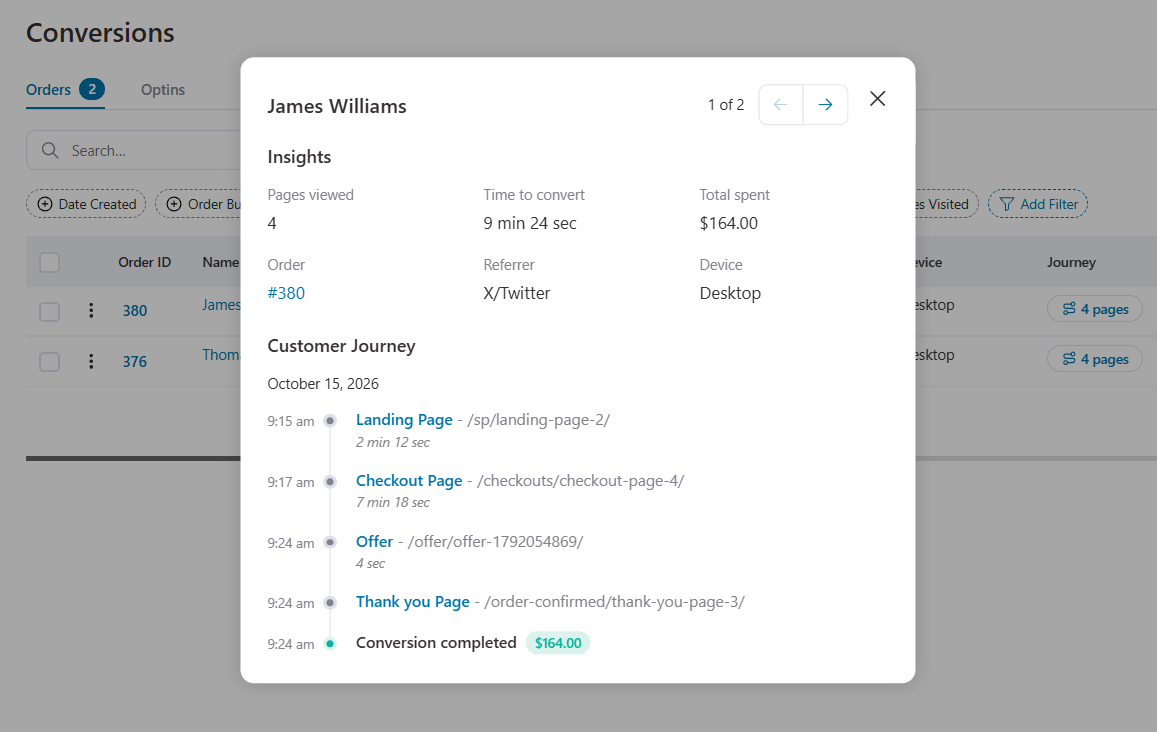Screen dimensions: 1157x732
Task: Open order 380 link in table
Action: (134, 311)
